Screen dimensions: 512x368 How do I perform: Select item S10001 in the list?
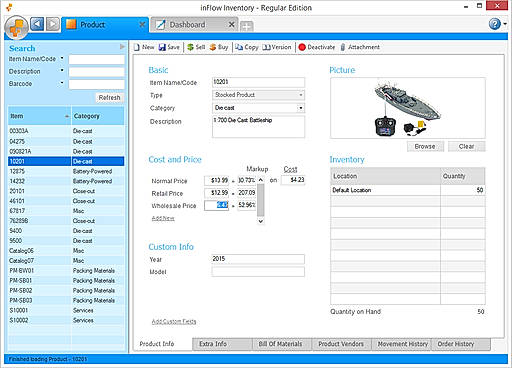coord(66,310)
